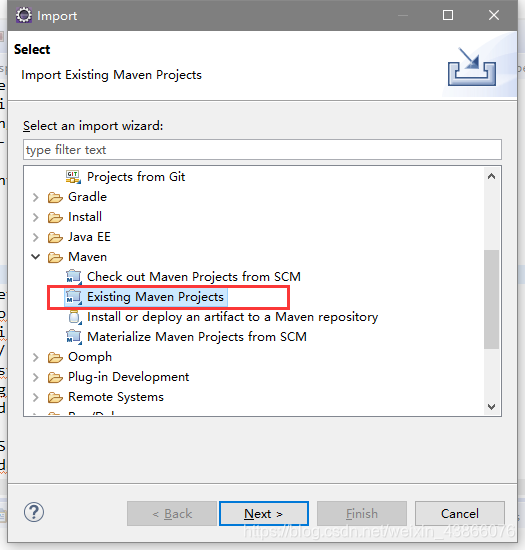Expand the Java EE category
525x550 pixels.
pyautogui.click(x=35, y=237)
